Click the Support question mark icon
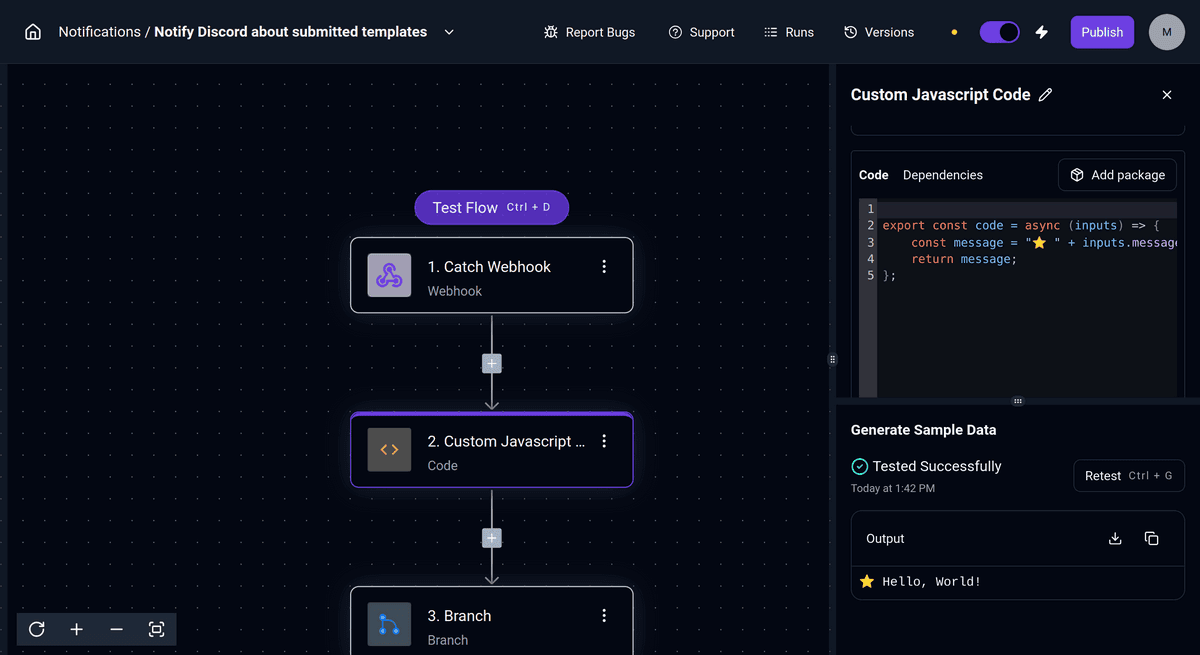Viewport: 1200px width, 655px height. coord(675,32)
